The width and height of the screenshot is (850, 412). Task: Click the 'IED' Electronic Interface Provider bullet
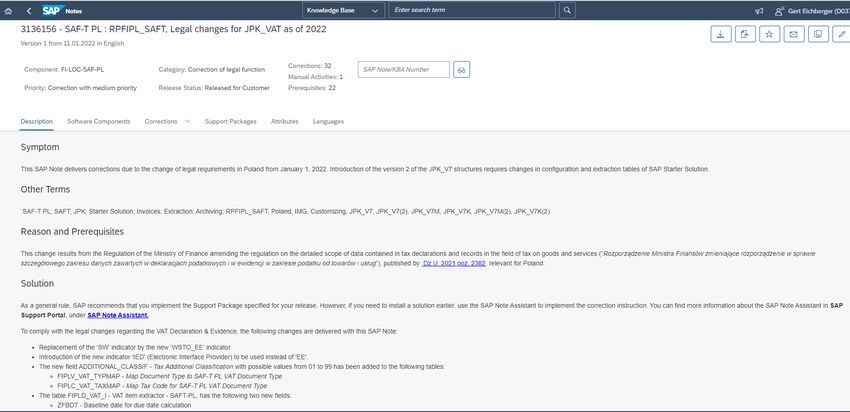[x=173, y=357]
